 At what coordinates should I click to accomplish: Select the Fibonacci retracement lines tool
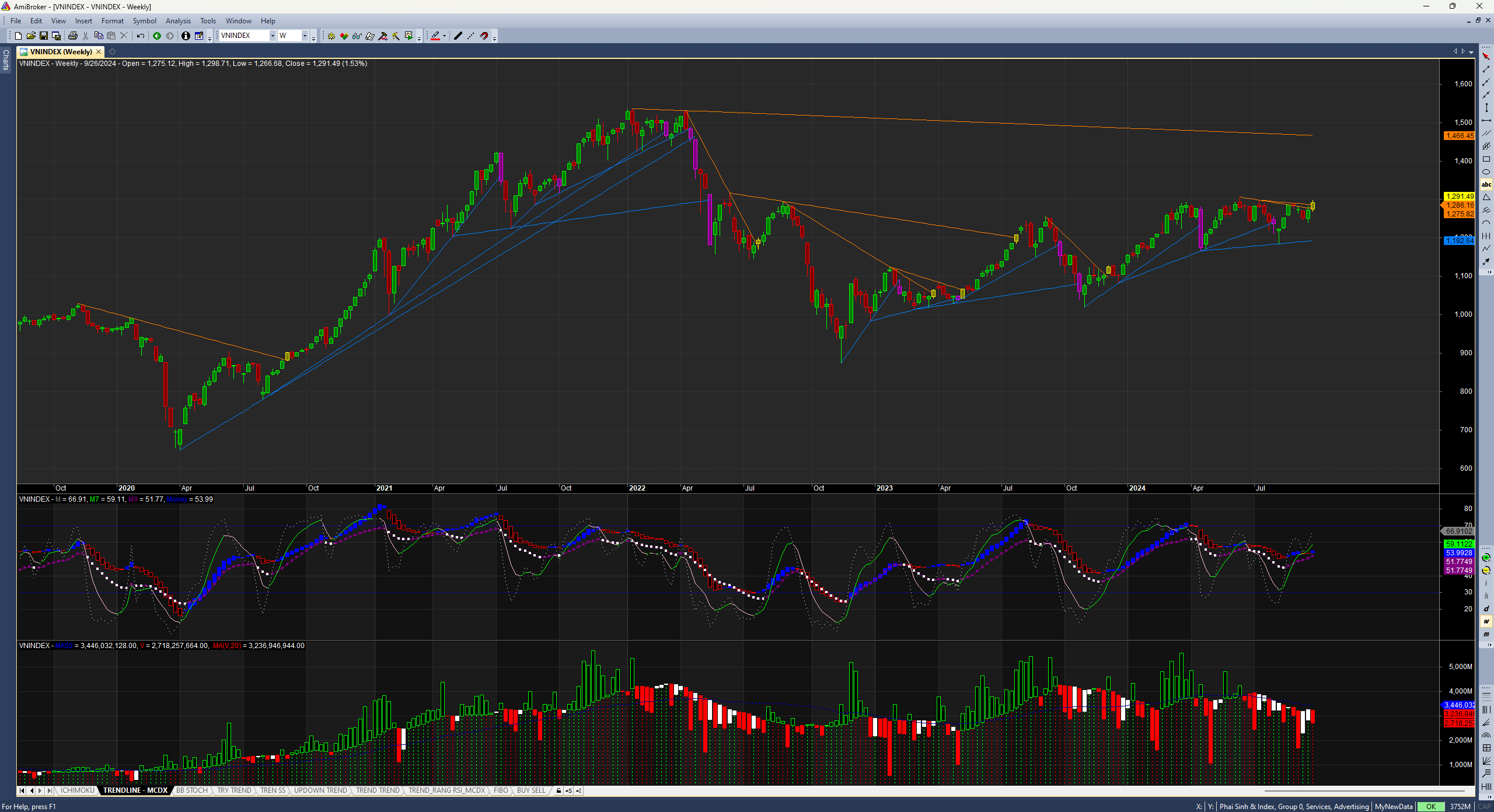click(1486, 697)
